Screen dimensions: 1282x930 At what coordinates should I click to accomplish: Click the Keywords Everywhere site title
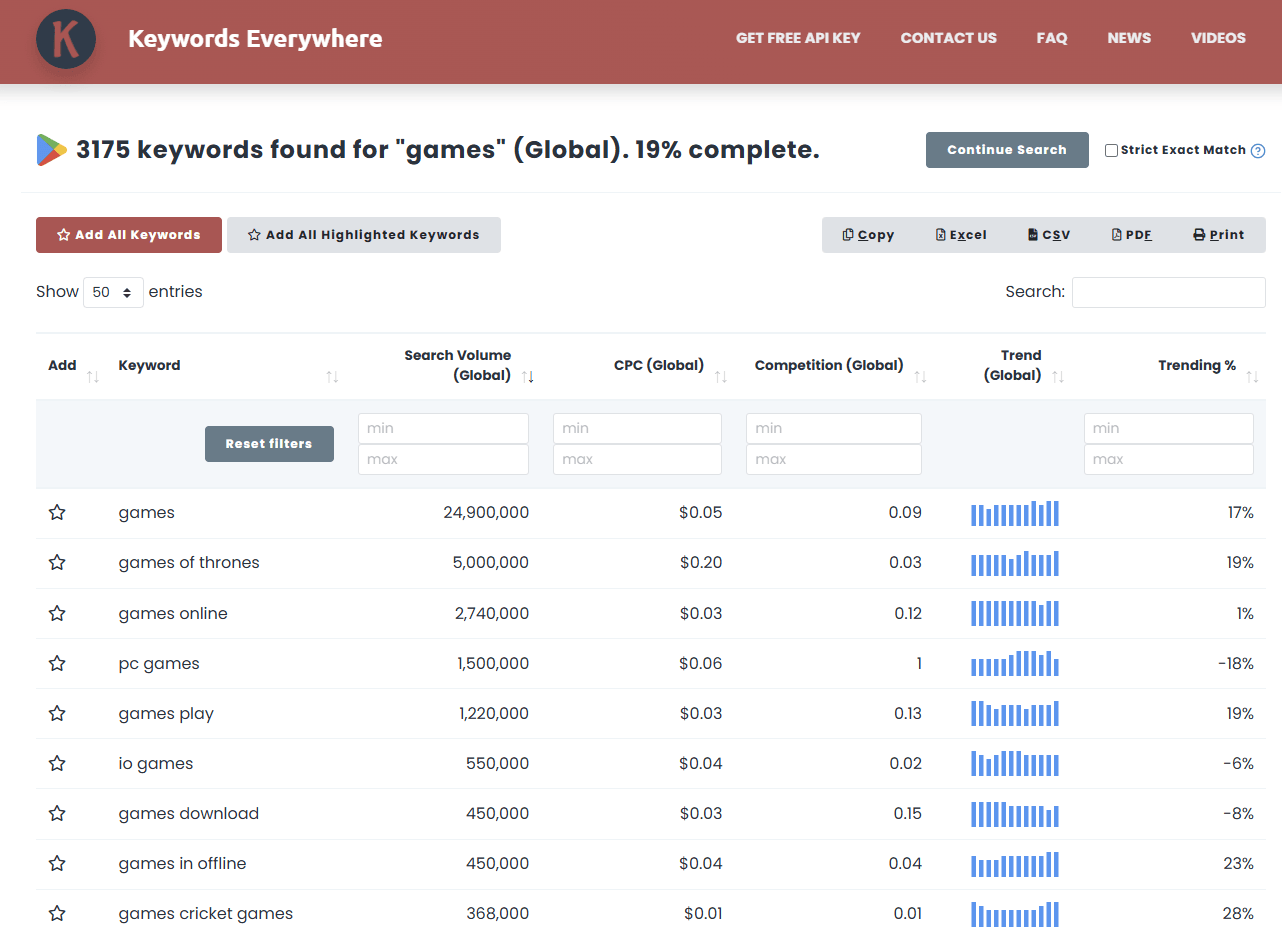point(255,39)
